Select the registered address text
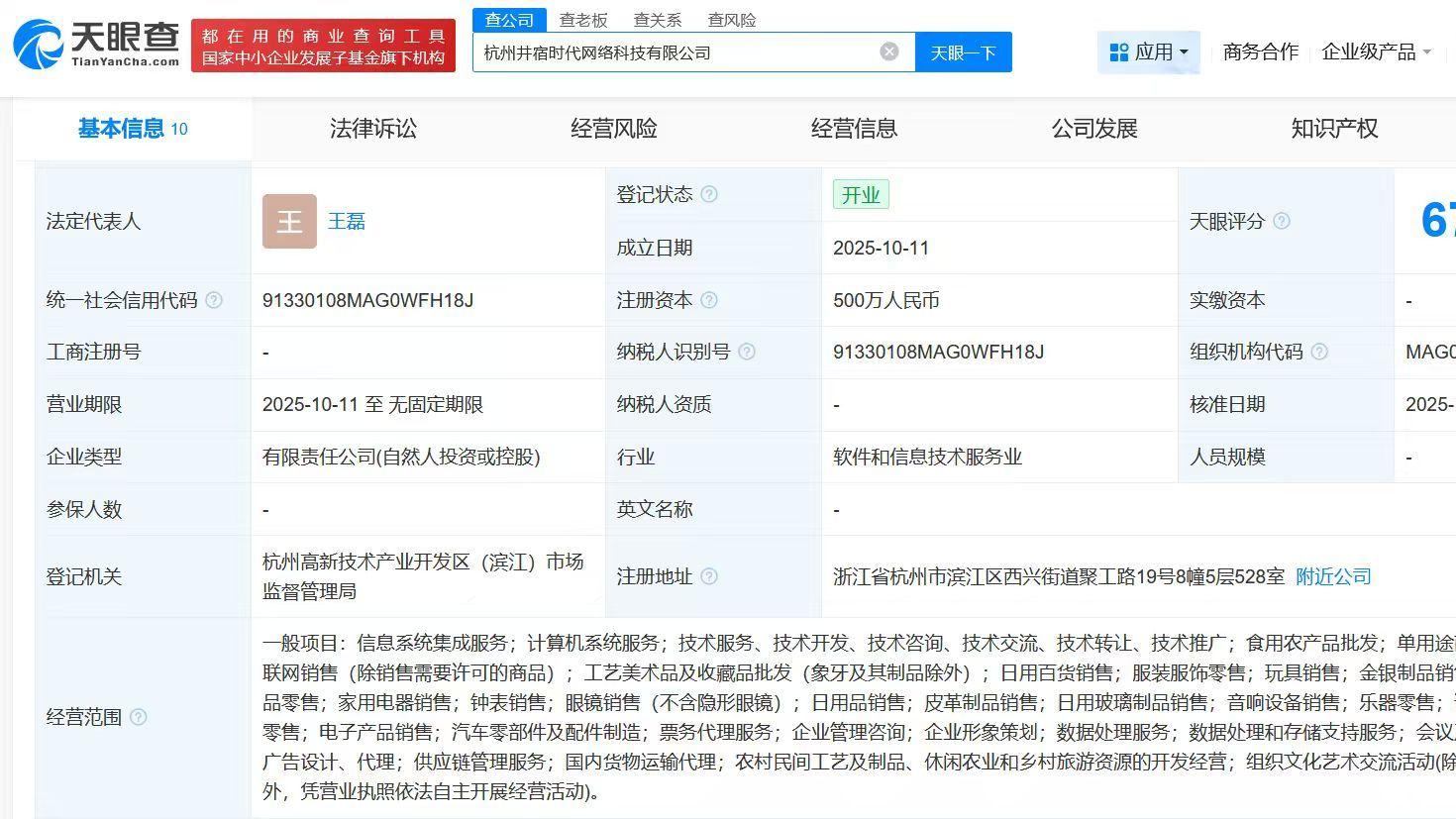This screenshot has height=819, width=1456. pos(1059,576)
